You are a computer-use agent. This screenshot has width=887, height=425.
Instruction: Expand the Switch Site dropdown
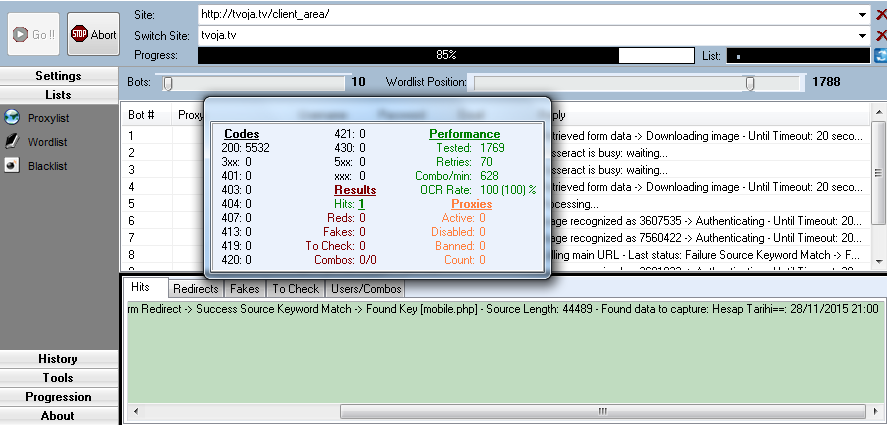tap(862, 35)
